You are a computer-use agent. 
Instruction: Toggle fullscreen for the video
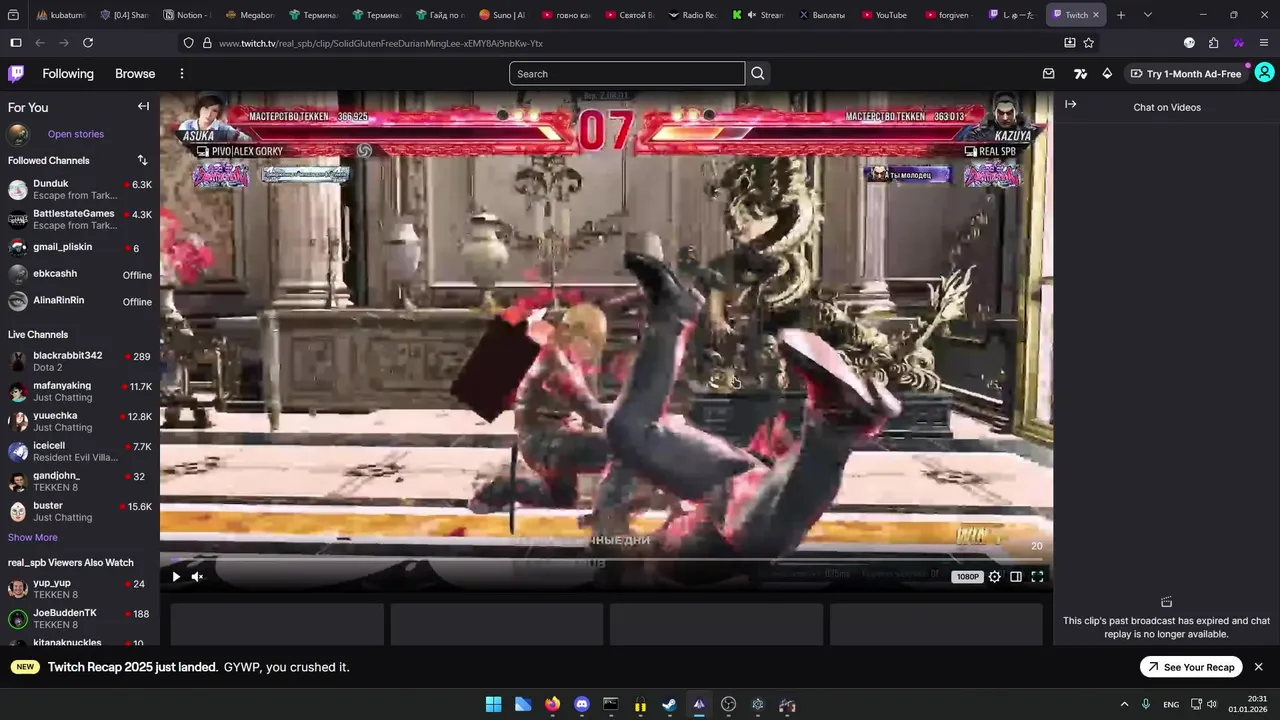tap(1037, 576)
